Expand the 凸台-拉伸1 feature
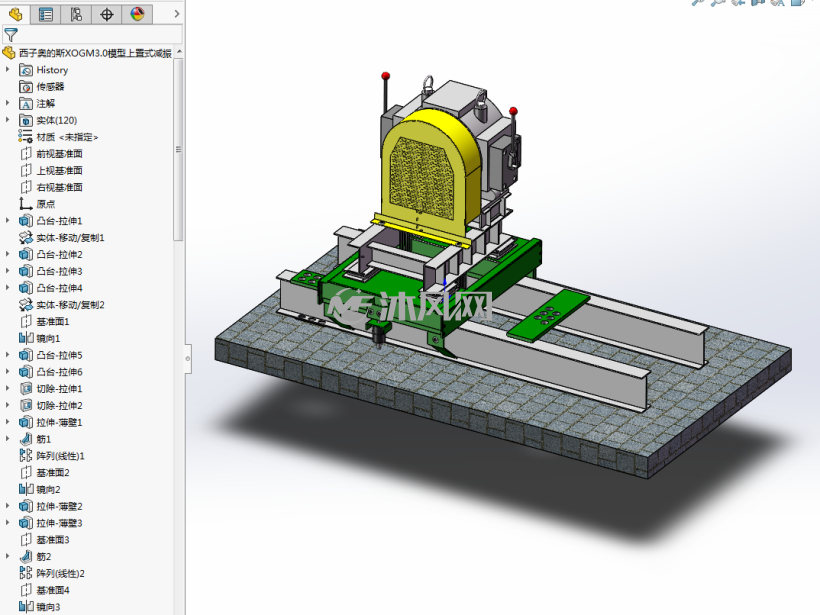Screen dimensions: 820x615 [7, 221]
